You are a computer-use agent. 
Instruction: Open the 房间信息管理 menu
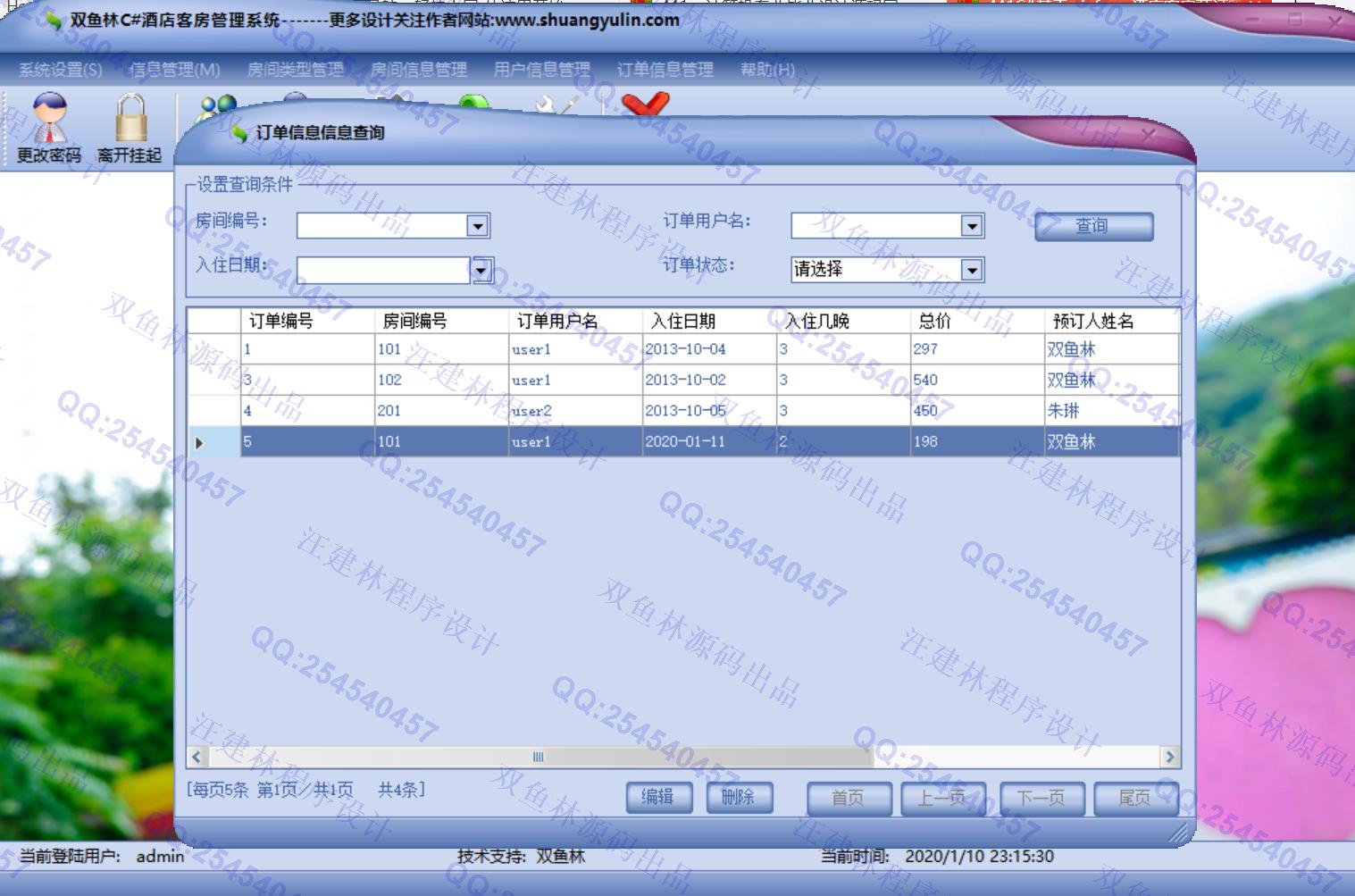click(x=419, y=70)
